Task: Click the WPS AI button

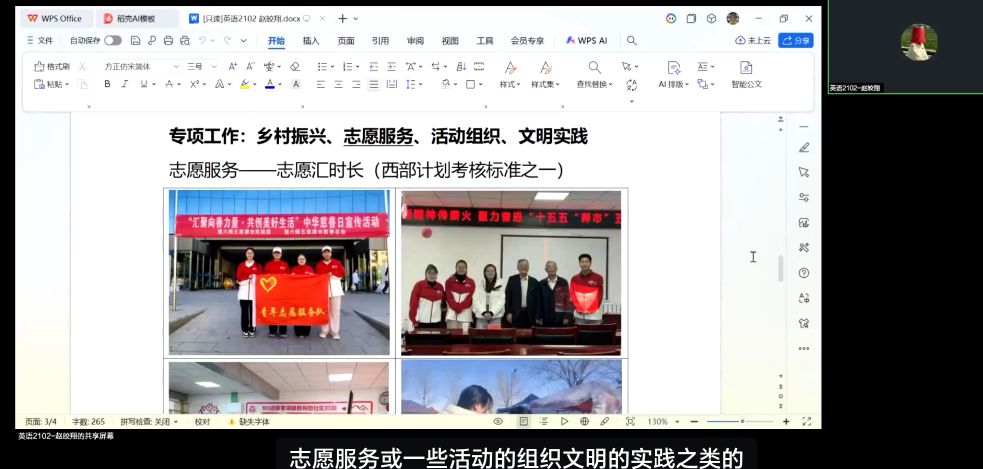Action: coord(587,40)
